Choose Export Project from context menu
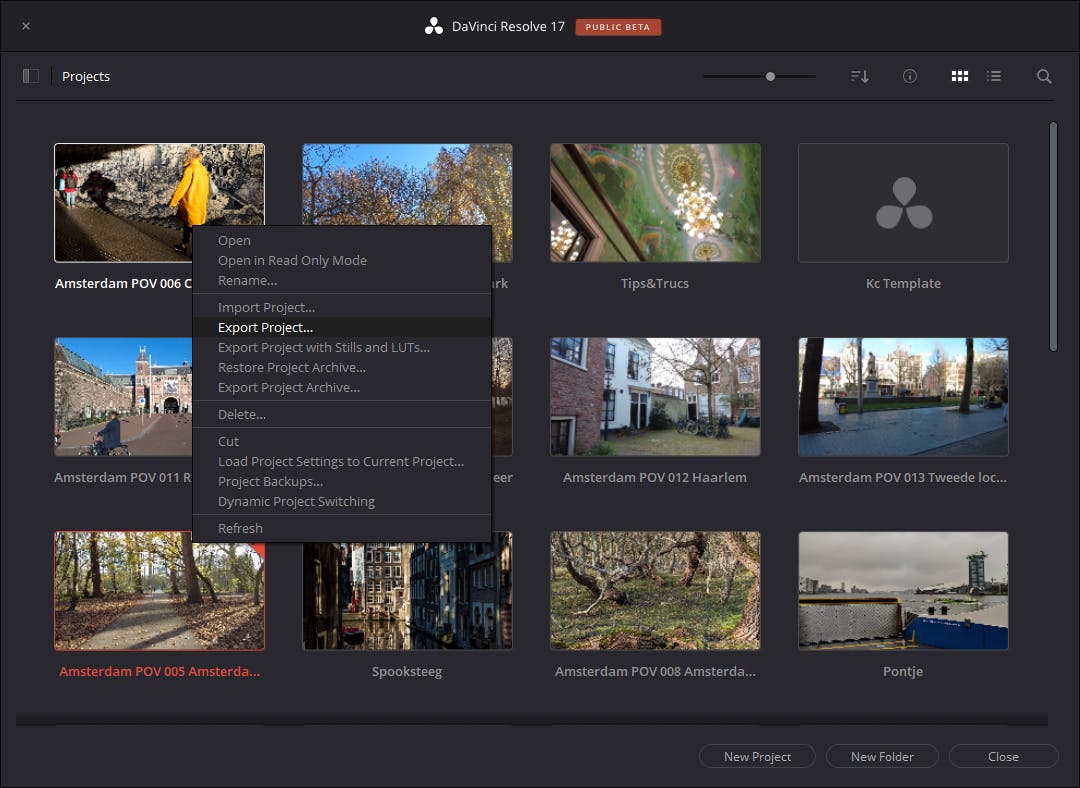The width and height of the screenshot is (1080, 788). pos(265,327)
